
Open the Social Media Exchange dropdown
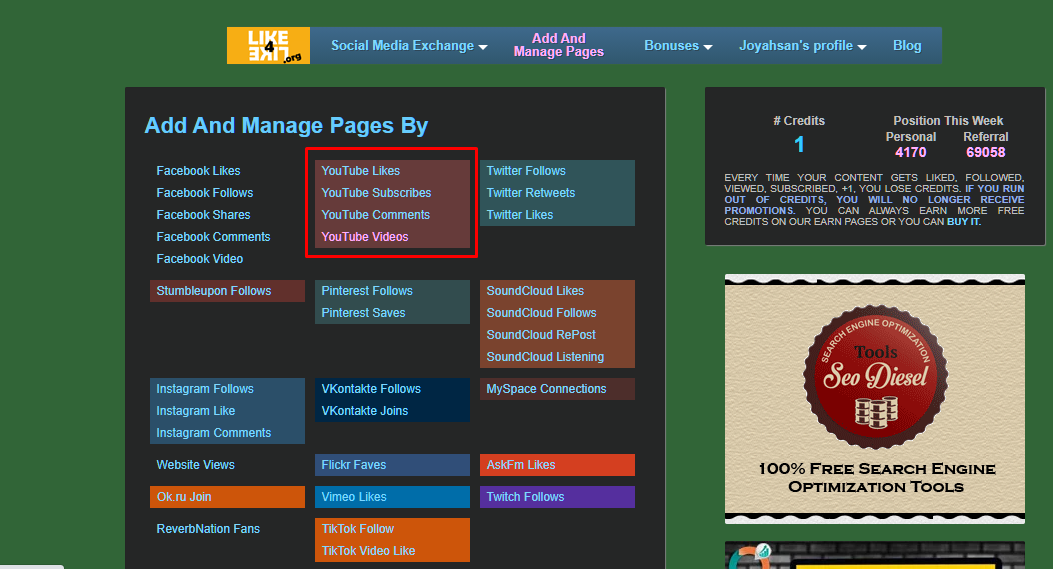pos(408,46)
